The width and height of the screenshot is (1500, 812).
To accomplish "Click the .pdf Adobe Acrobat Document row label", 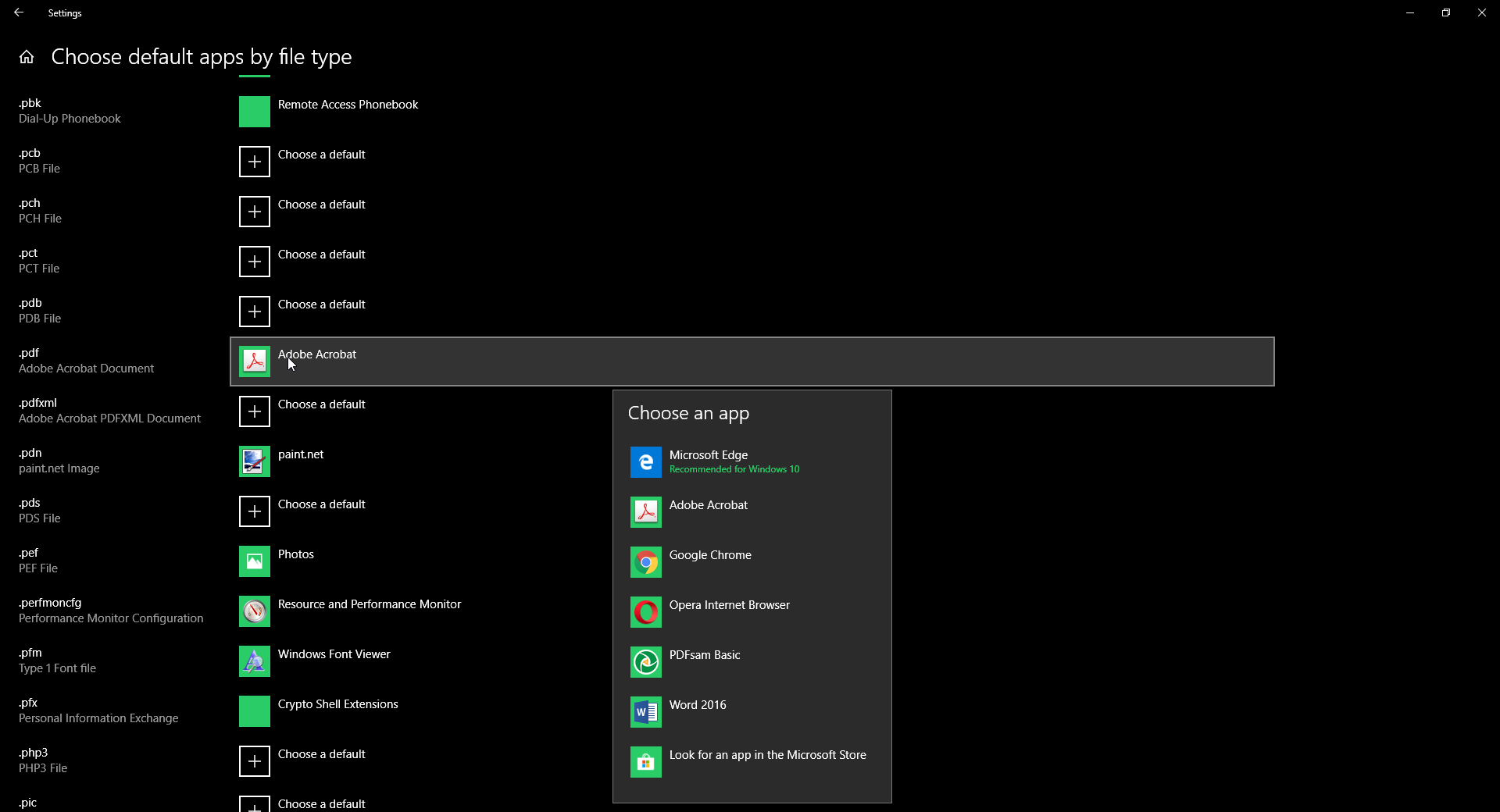I will click(x=86, y=361).
